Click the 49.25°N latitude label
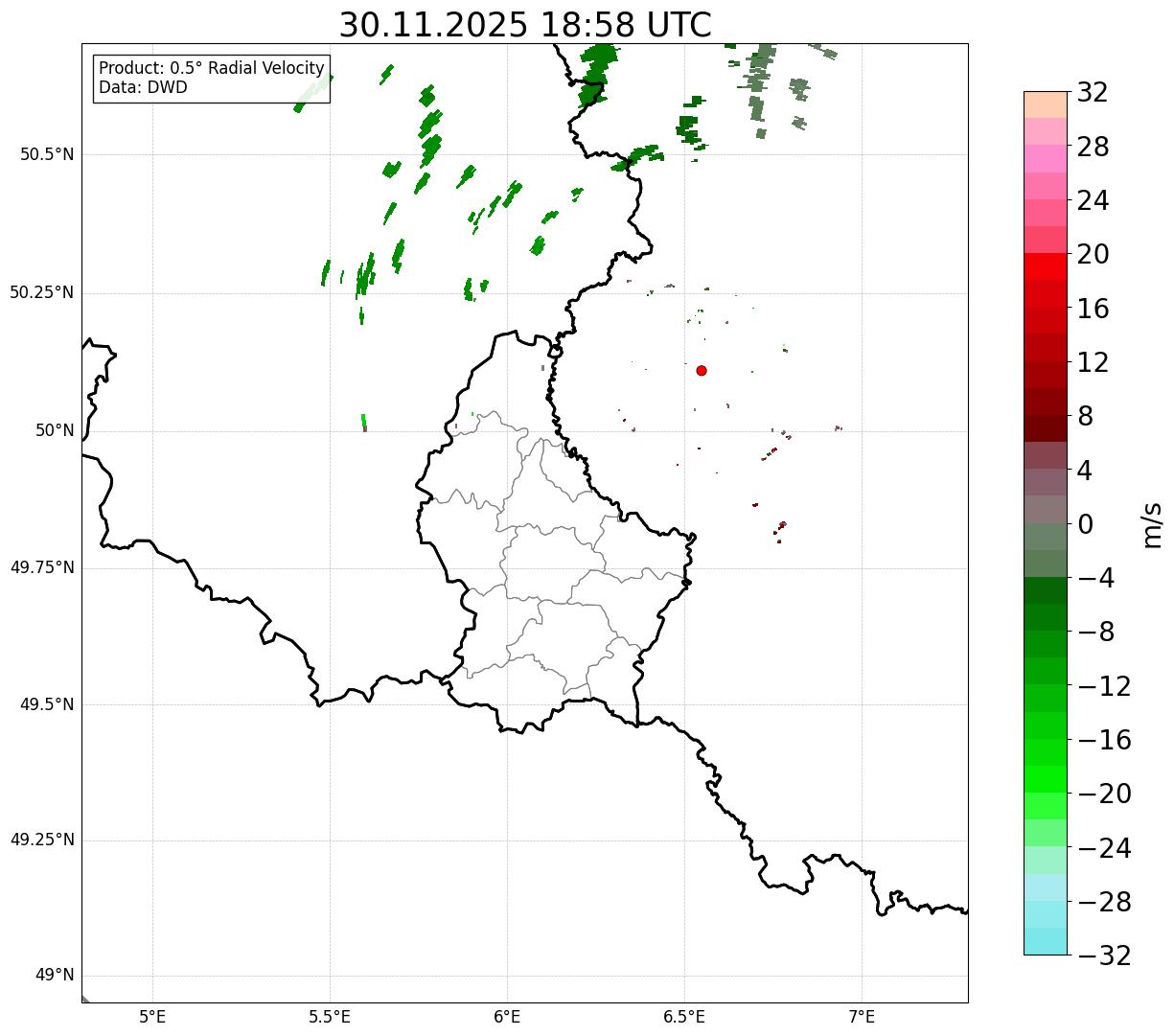Screen dimensions: 1174x1036 tap(42, 840)
